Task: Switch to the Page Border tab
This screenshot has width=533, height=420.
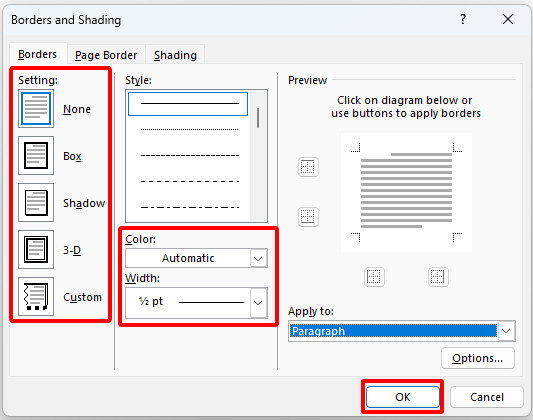Action: (106, 55)
